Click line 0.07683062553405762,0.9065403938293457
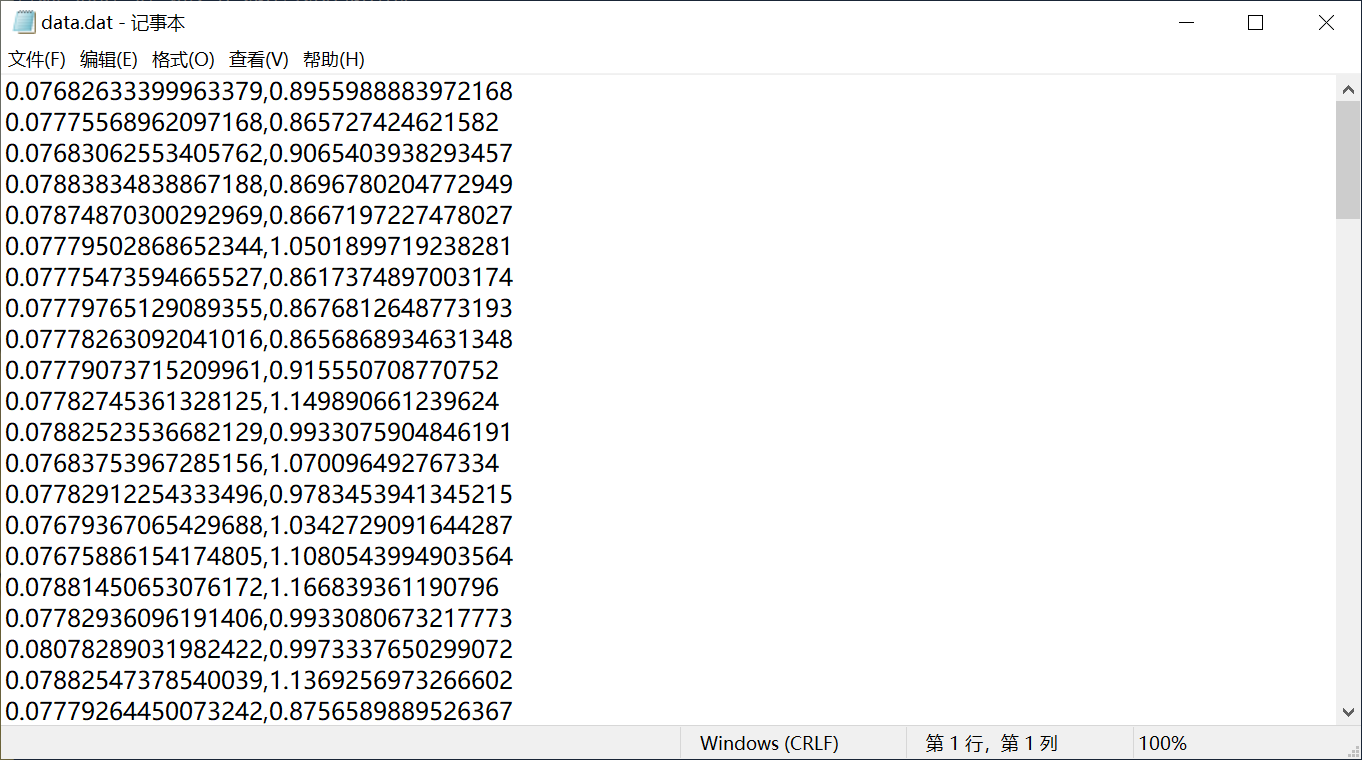The image size is (1362, 760). [259, 154]
